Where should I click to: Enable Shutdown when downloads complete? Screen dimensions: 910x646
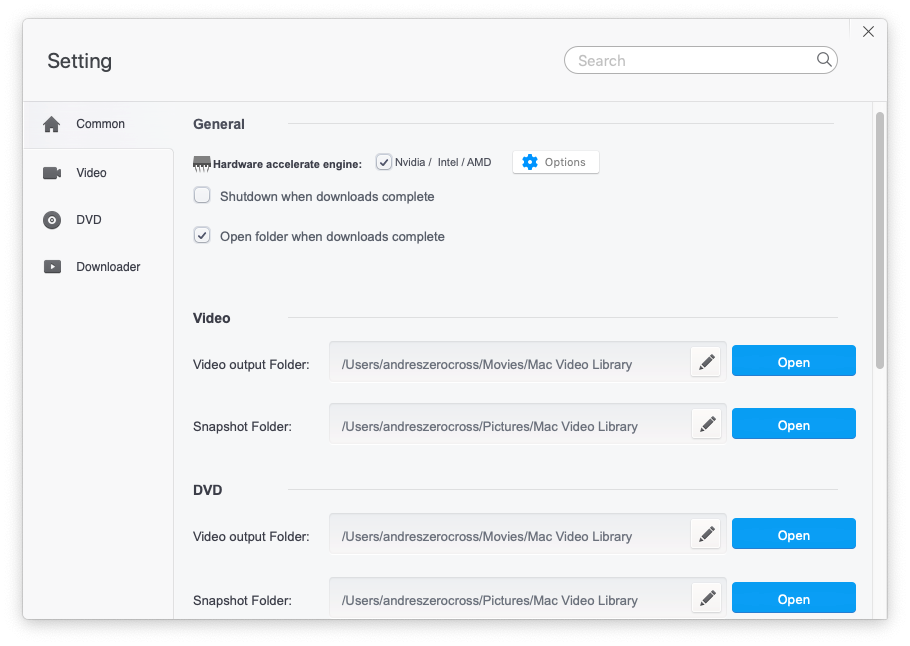pyautogui.click(x=202, y=195)
